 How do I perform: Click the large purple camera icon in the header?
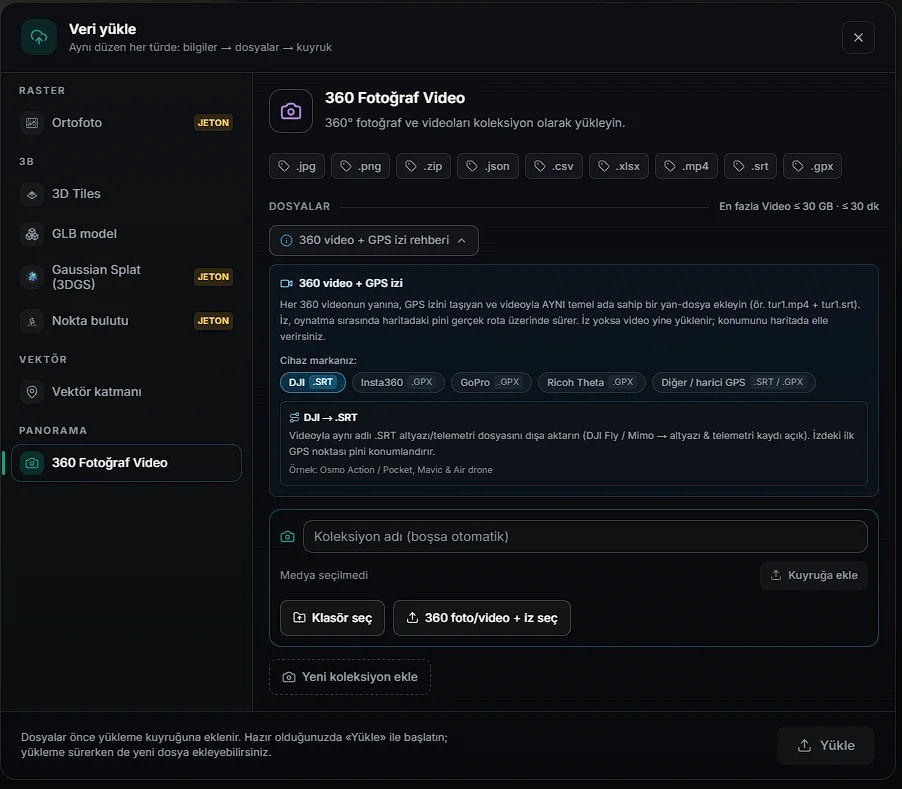[291, 111]
